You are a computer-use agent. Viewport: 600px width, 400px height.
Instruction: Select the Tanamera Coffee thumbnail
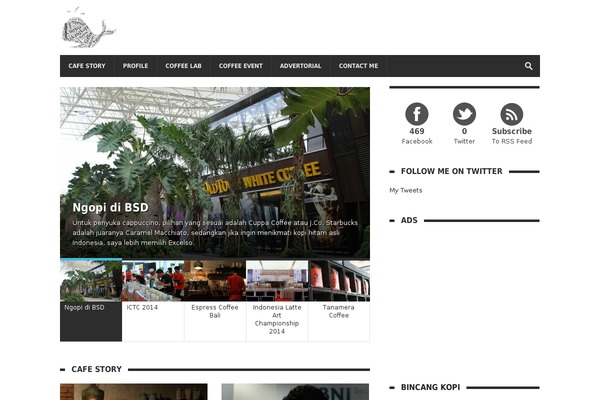[339, 281]
